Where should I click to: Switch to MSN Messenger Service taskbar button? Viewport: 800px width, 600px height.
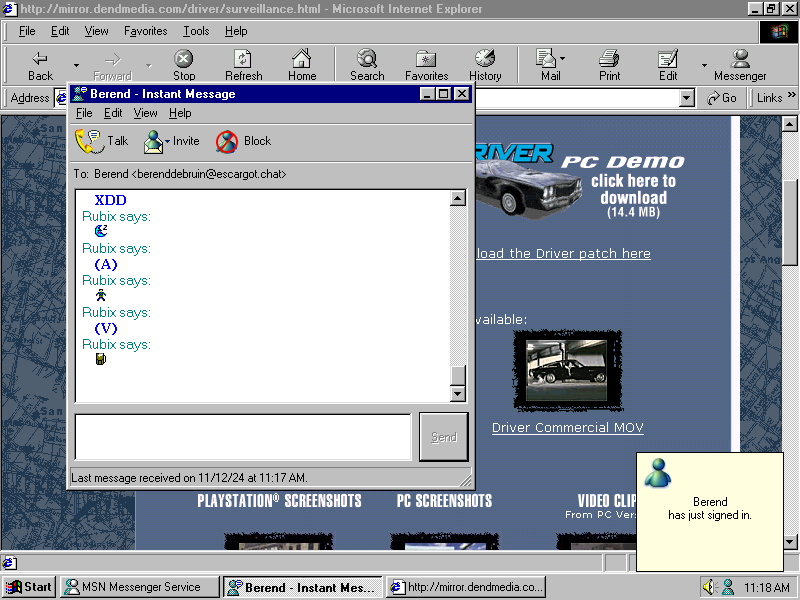(x=138, y=587)
